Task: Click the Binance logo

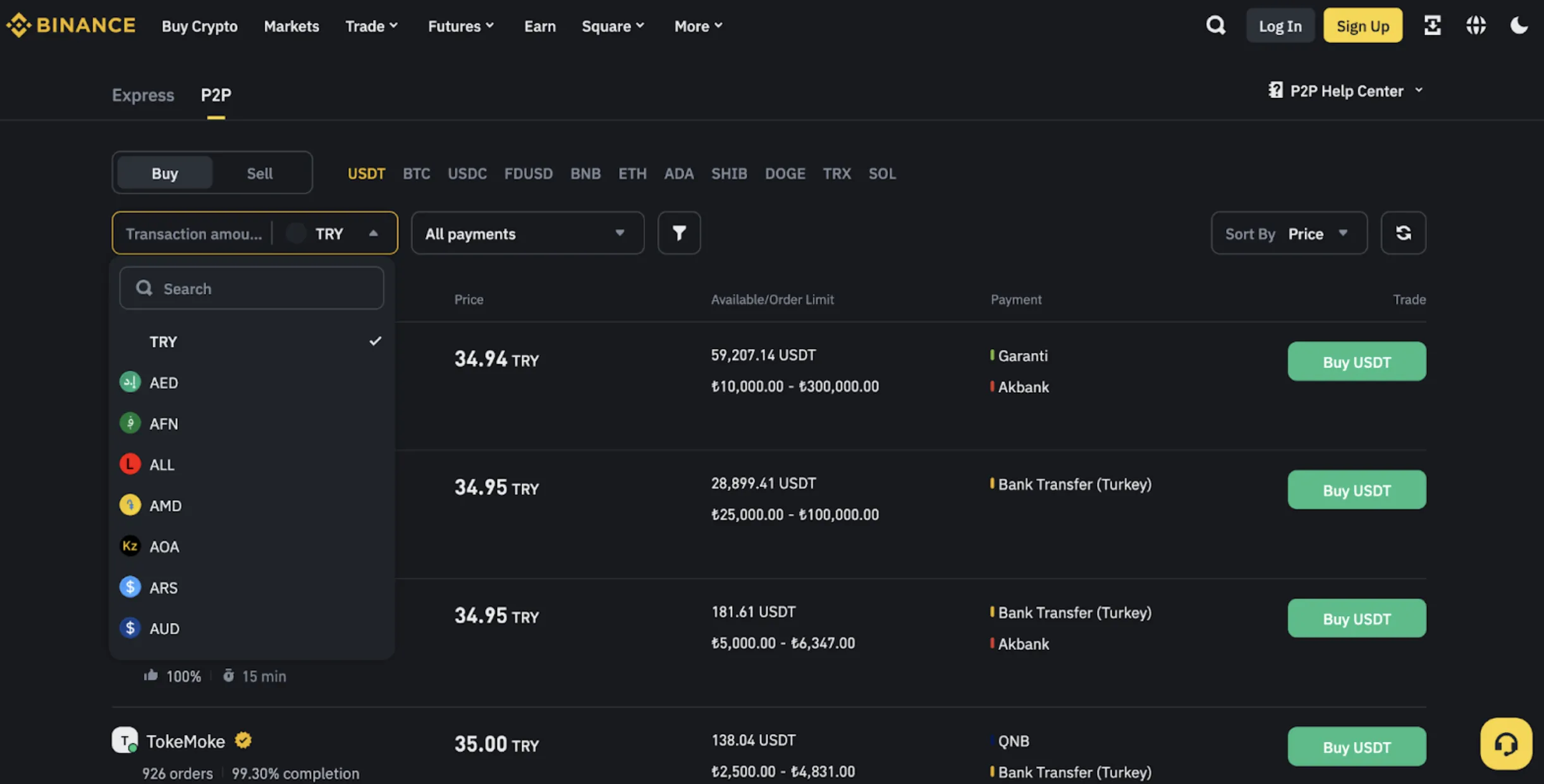Action: pos(71,25)
